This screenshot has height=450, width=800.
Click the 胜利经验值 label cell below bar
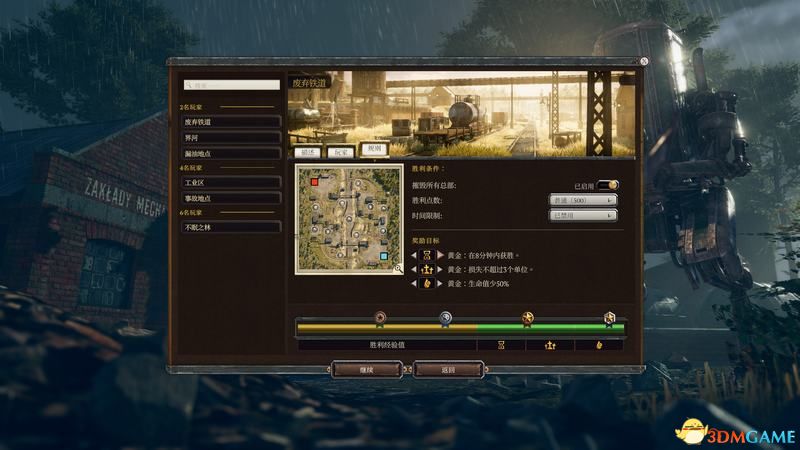coord(387,345)
